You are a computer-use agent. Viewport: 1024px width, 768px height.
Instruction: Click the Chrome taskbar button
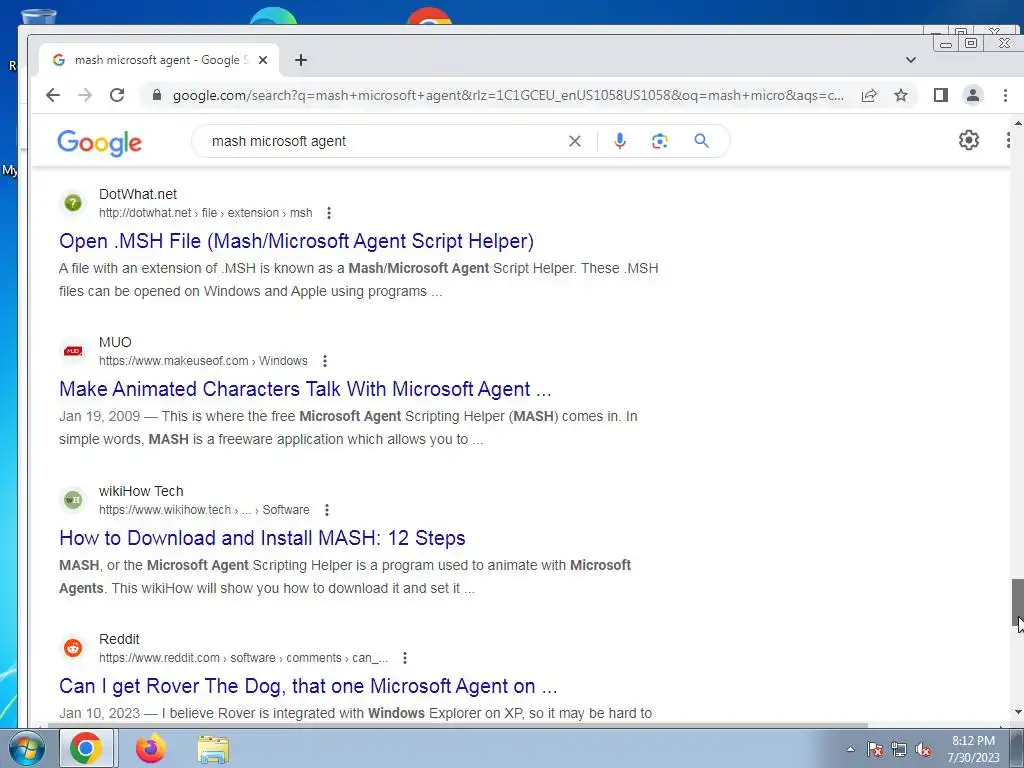[x=86, y=748]
